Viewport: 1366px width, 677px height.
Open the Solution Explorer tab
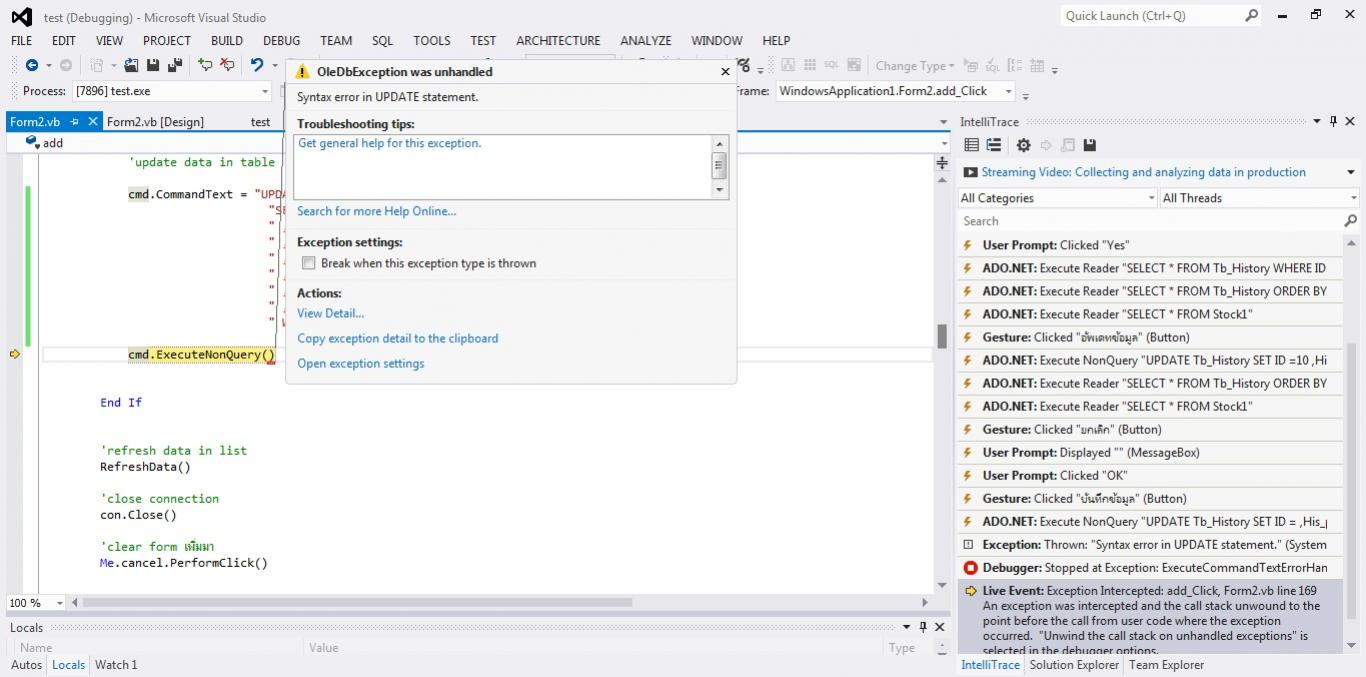pos(1075,665)
